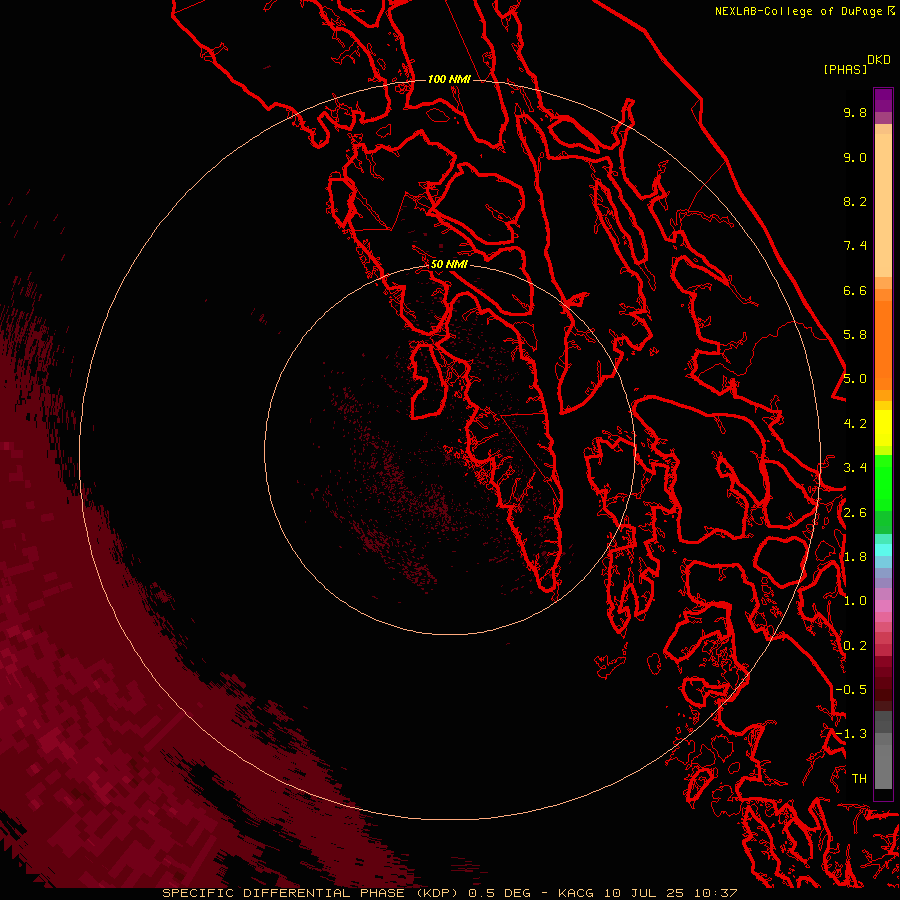Click the 10 JUL 25 date text
Image resolution: width=900 pixels, height=900 pixels.
(642, 893)
